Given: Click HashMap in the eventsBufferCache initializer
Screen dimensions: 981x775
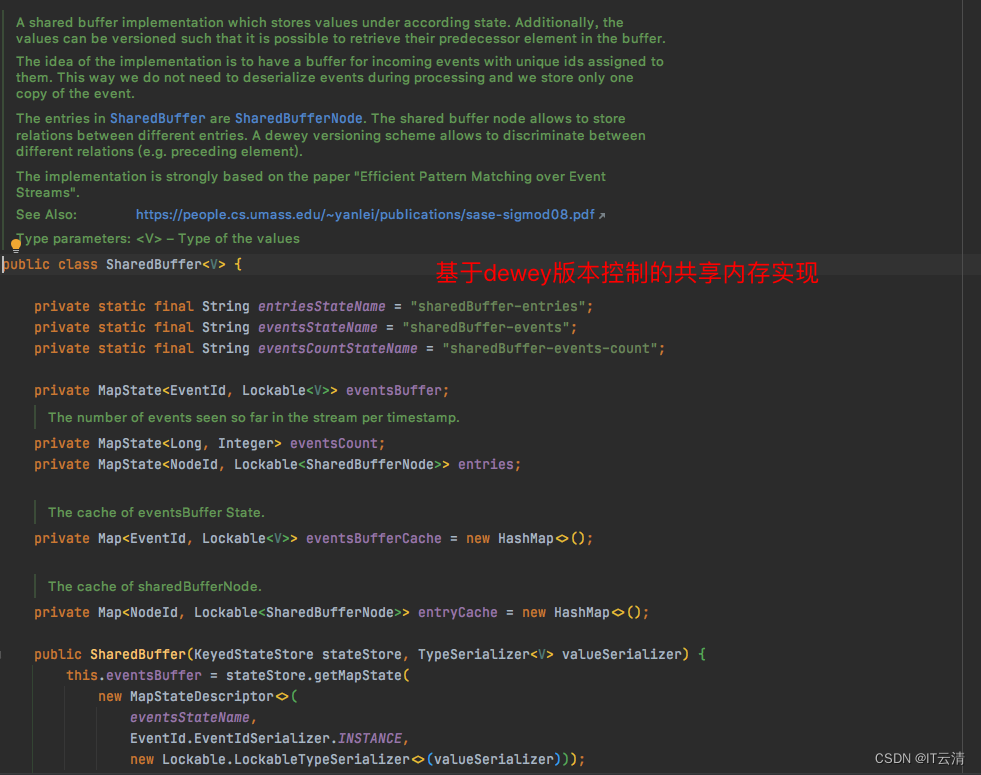Looking at the screenshot, I should 526,539.
